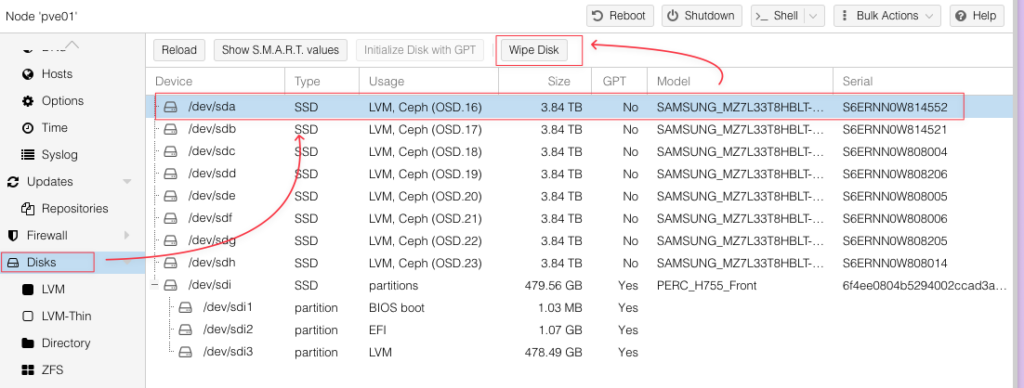This screenshot has width=1024, height=388.
Task: Click the Reboot button
Action: pos(620,16)
